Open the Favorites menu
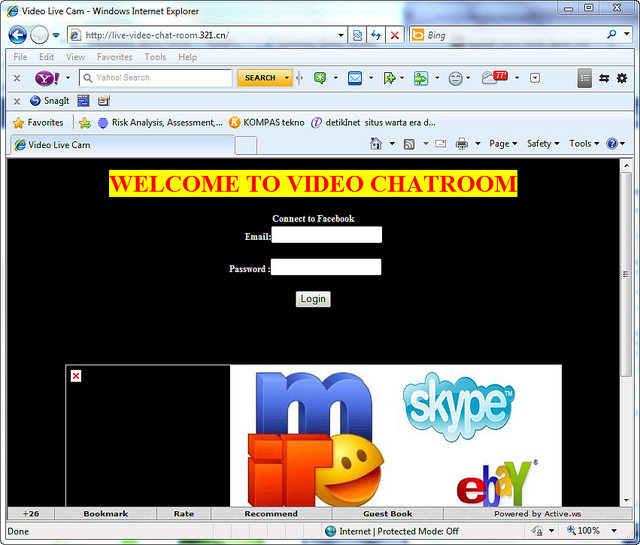 point(114,57)
